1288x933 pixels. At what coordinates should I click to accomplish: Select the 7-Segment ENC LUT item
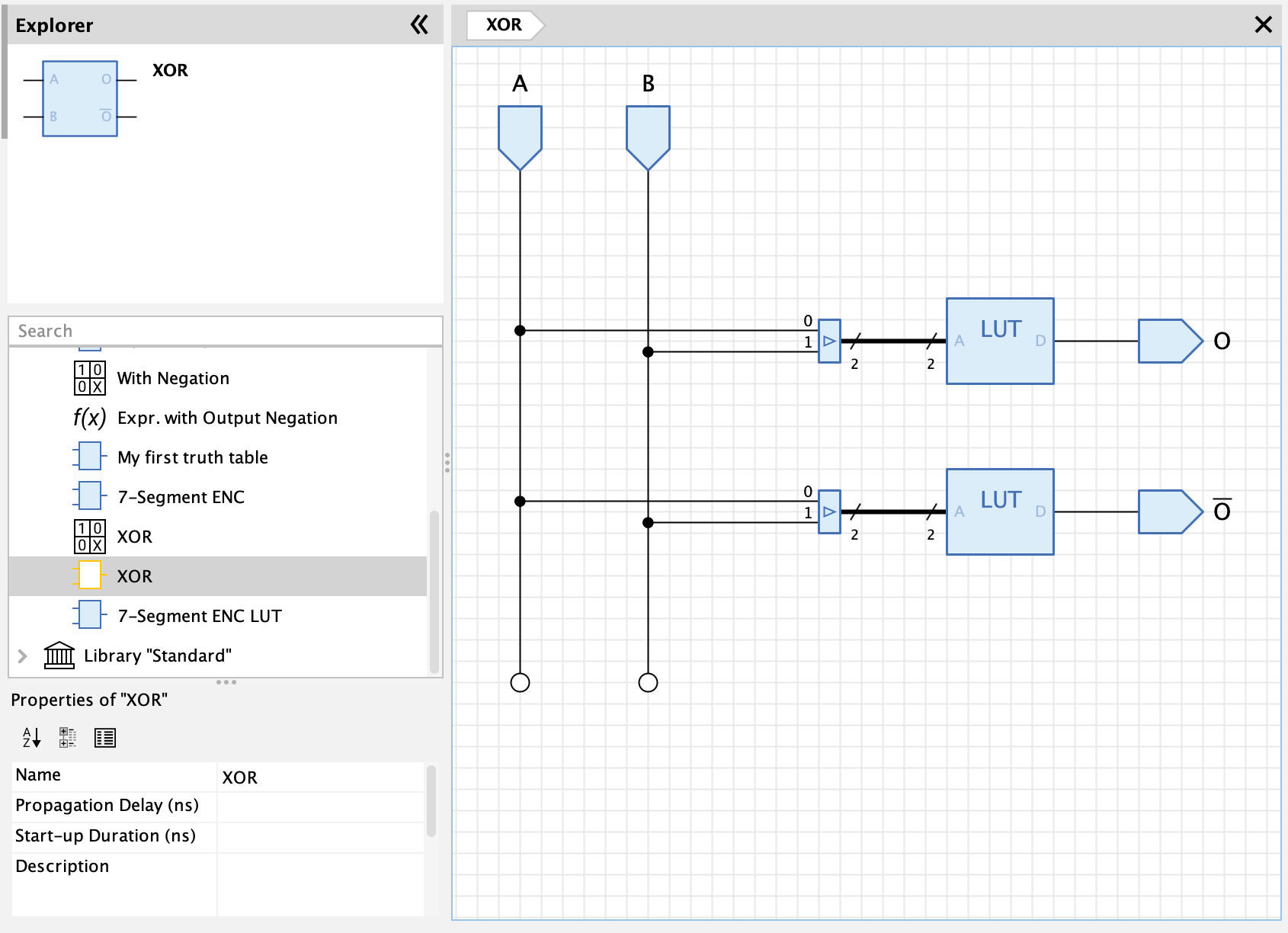200,616
